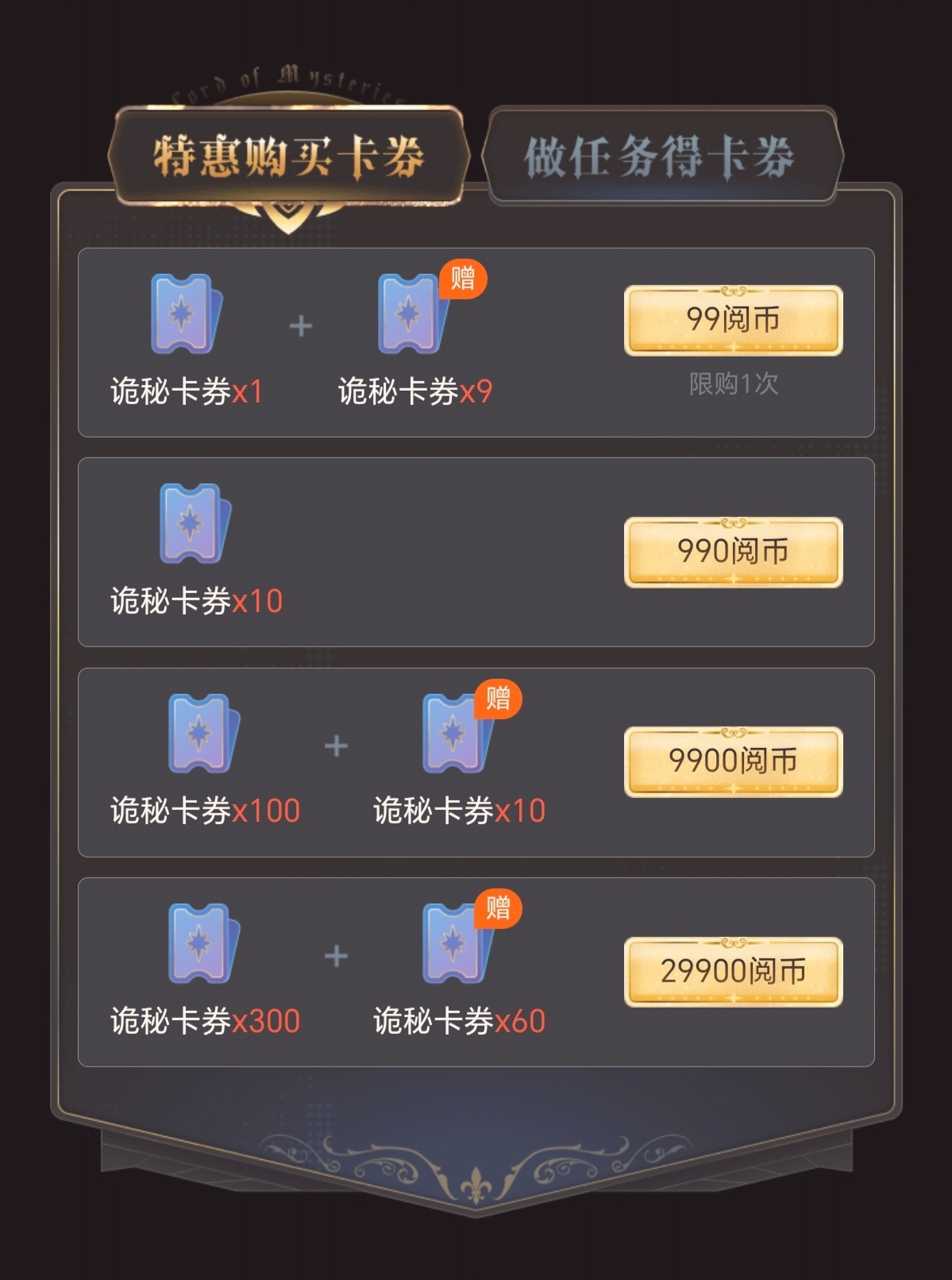This screenshot has height=1280, width=952.
Task: Tap the 29900阅币 purchase button
Action: coord(733,972)
